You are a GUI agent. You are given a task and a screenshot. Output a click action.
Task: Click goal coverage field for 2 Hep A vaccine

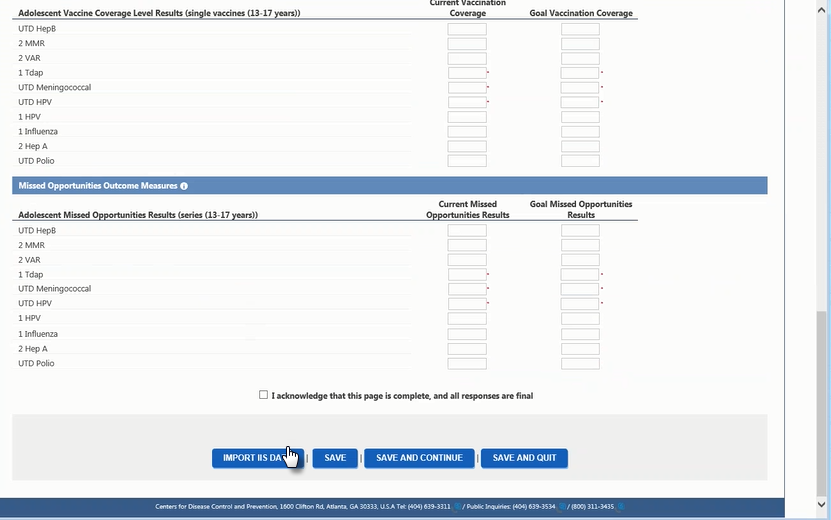pos(580,146)
